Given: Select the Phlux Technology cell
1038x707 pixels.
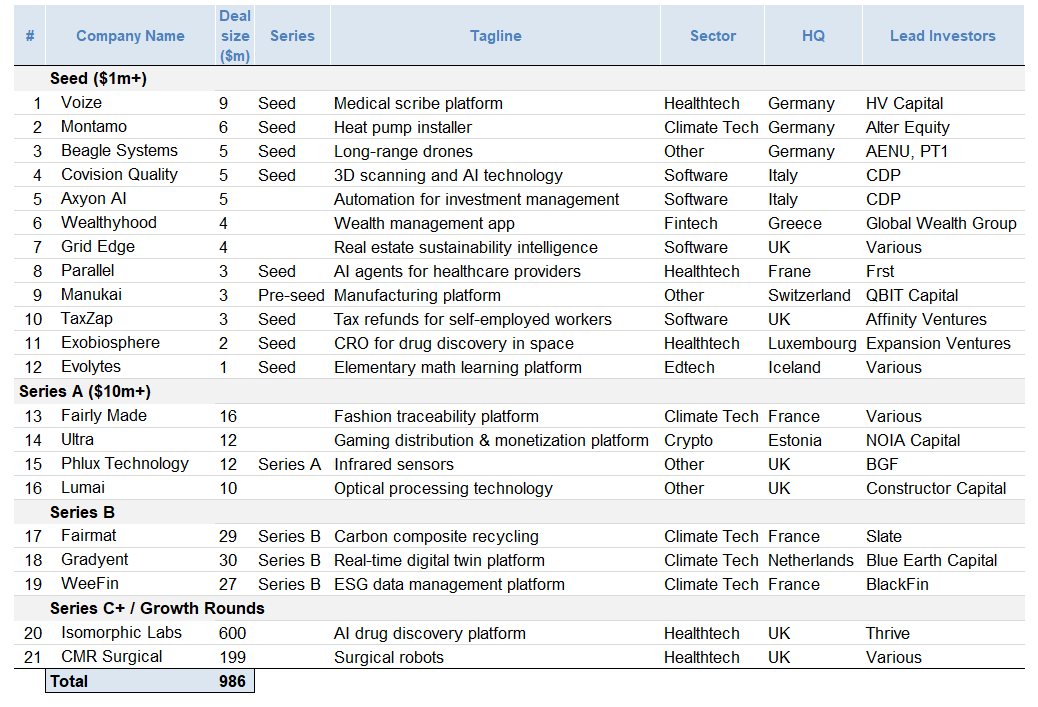Looking at the screenshot, I should click(x=125, y=463).
